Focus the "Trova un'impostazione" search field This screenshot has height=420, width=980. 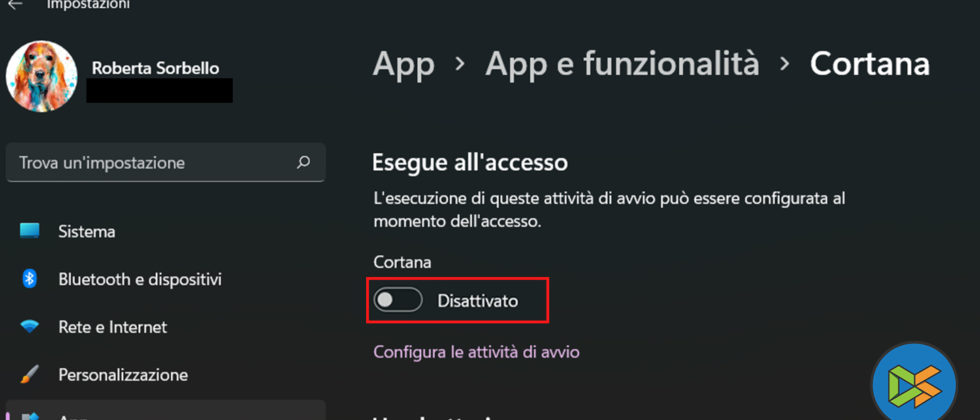coord(150,162)
